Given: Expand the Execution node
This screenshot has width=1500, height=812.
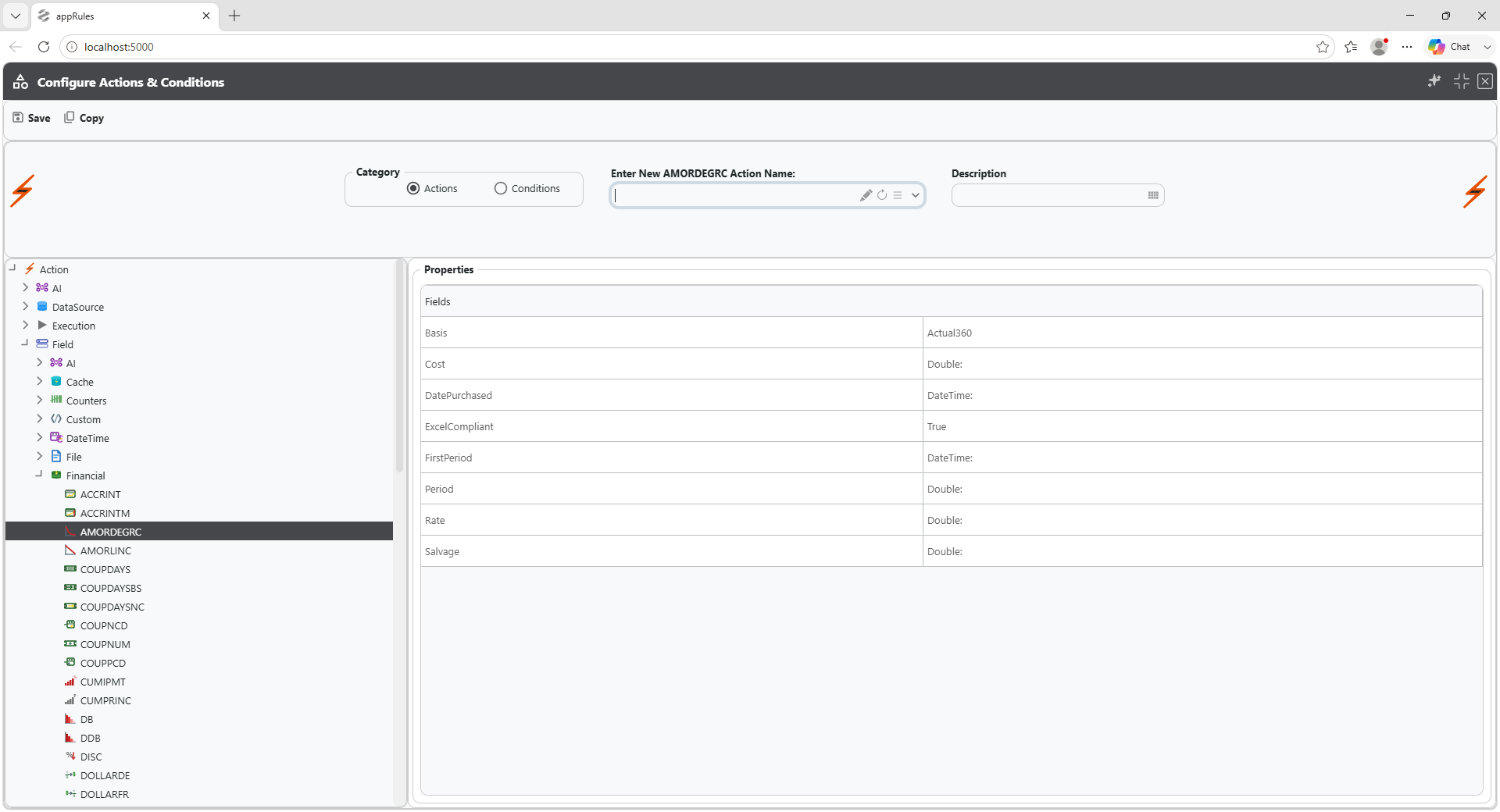Looking at the screenshot, I should click(26, 325).
